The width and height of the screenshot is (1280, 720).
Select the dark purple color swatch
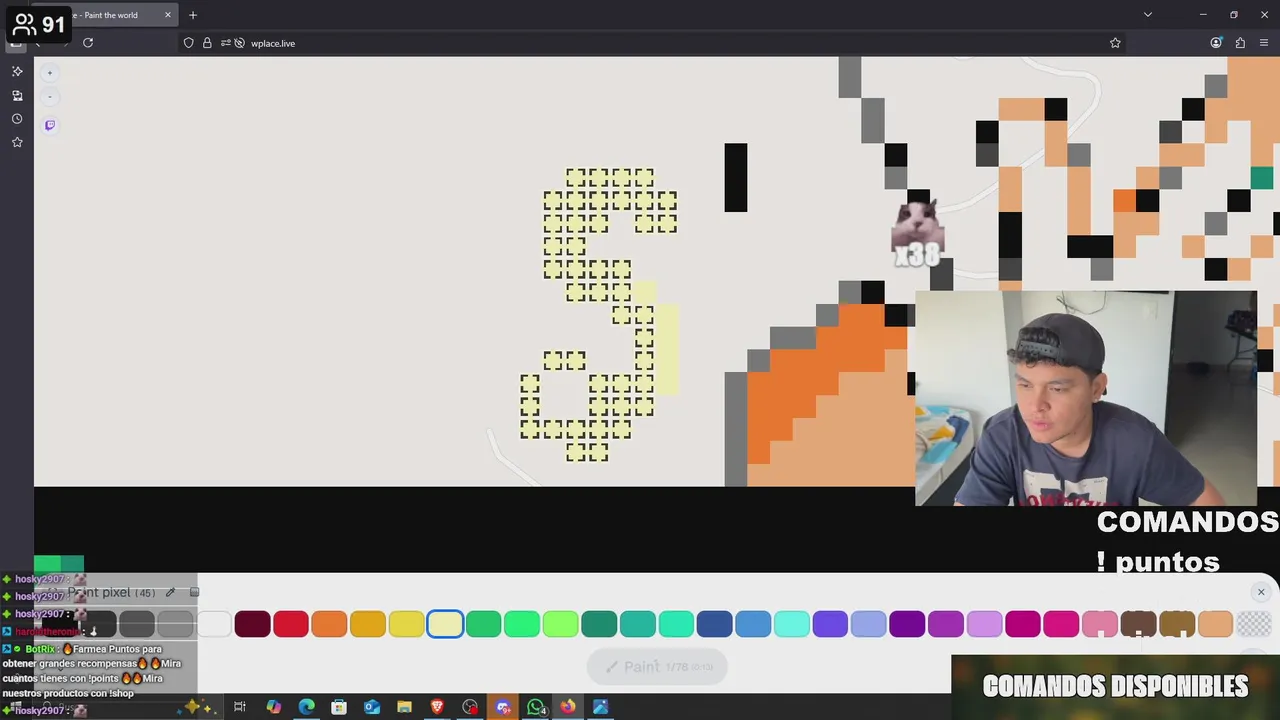(x=907, y=624)
